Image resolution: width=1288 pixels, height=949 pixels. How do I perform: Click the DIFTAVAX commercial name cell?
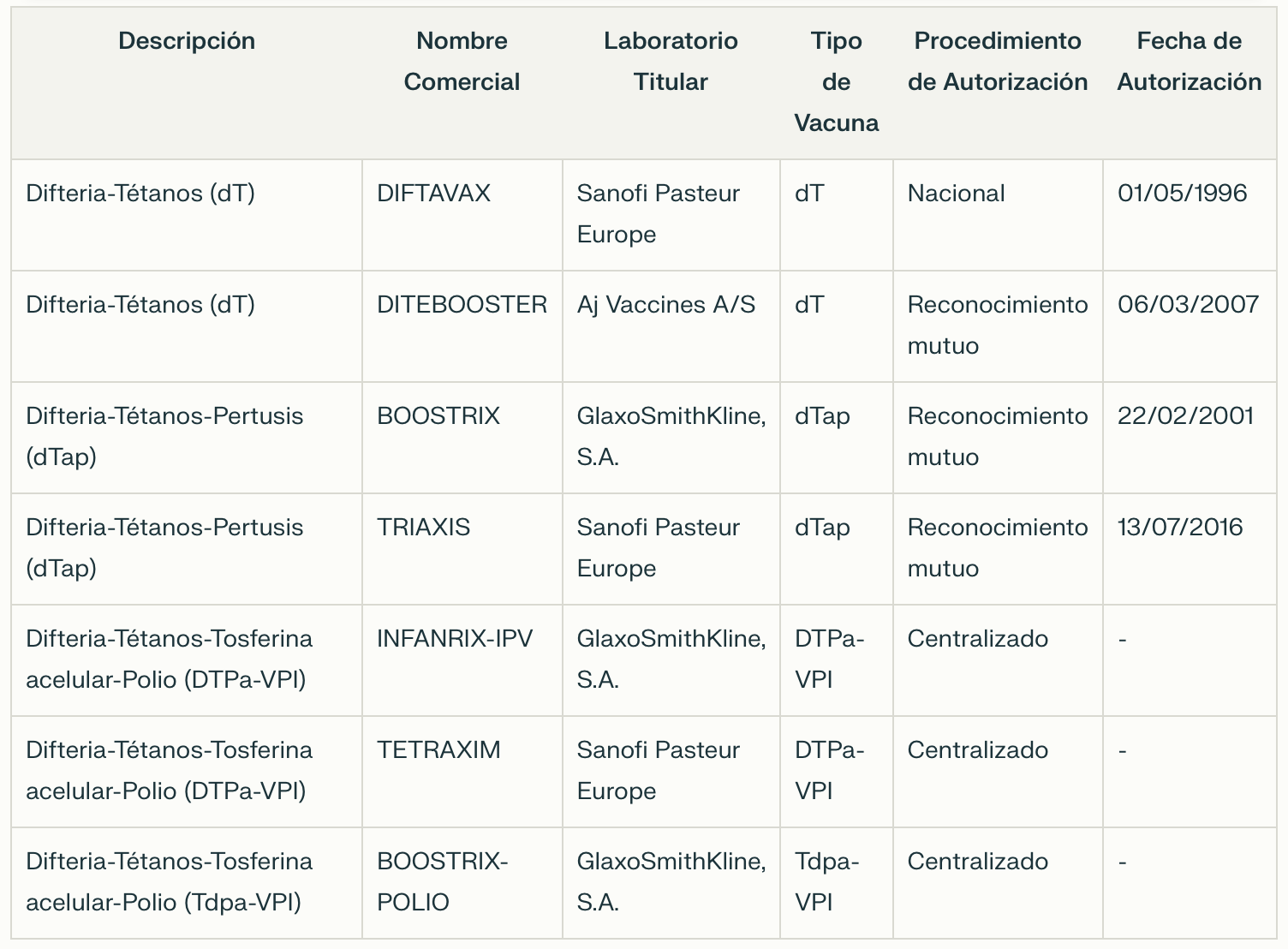point(433,194)
